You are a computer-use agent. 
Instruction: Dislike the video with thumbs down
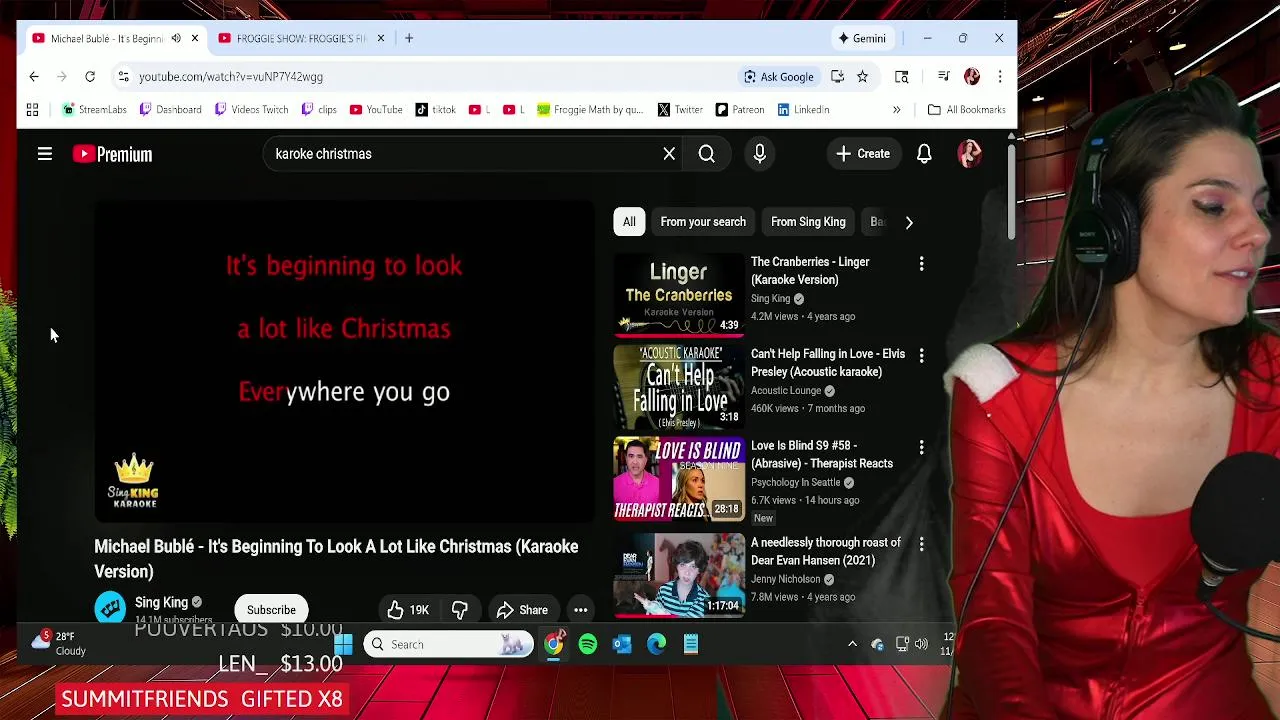460,610
